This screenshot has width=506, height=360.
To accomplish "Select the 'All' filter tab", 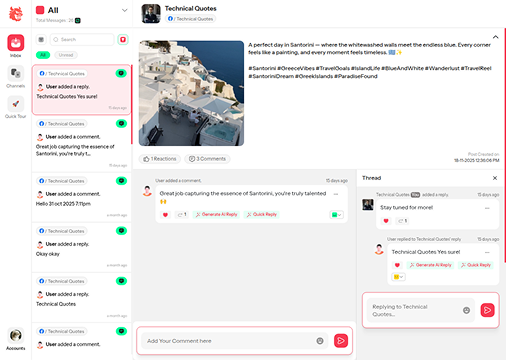I will coord(43,55).
